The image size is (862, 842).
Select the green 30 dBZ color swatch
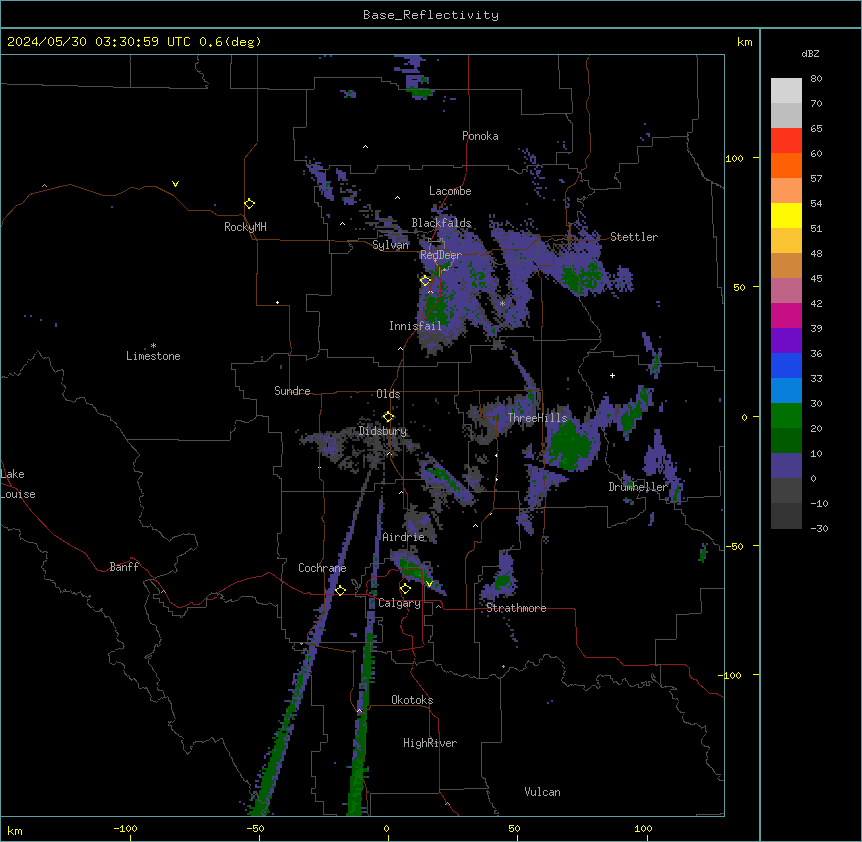pos(786,416)
